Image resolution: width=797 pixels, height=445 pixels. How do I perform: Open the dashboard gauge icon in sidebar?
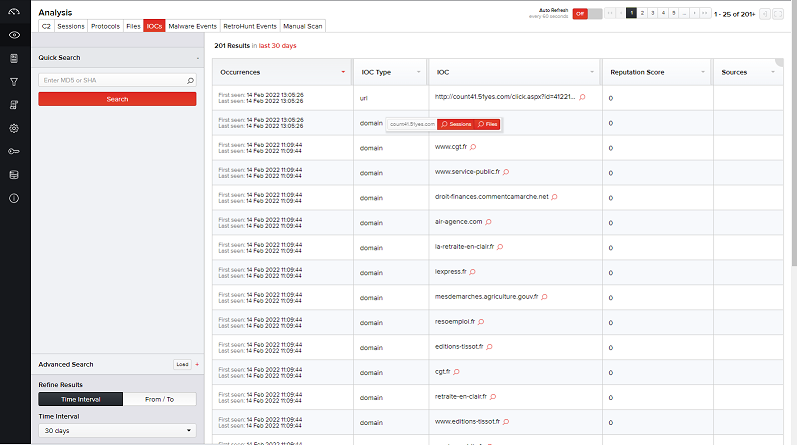(x=14, y=12)
